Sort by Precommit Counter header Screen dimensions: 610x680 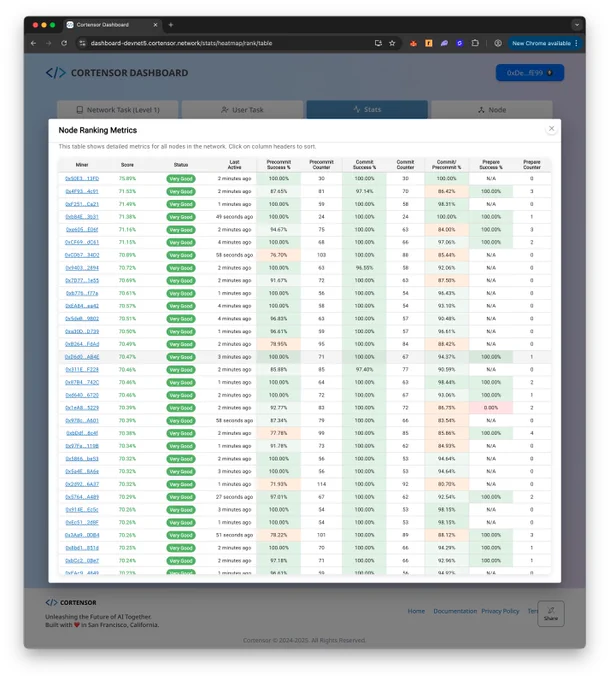(321, 165)
